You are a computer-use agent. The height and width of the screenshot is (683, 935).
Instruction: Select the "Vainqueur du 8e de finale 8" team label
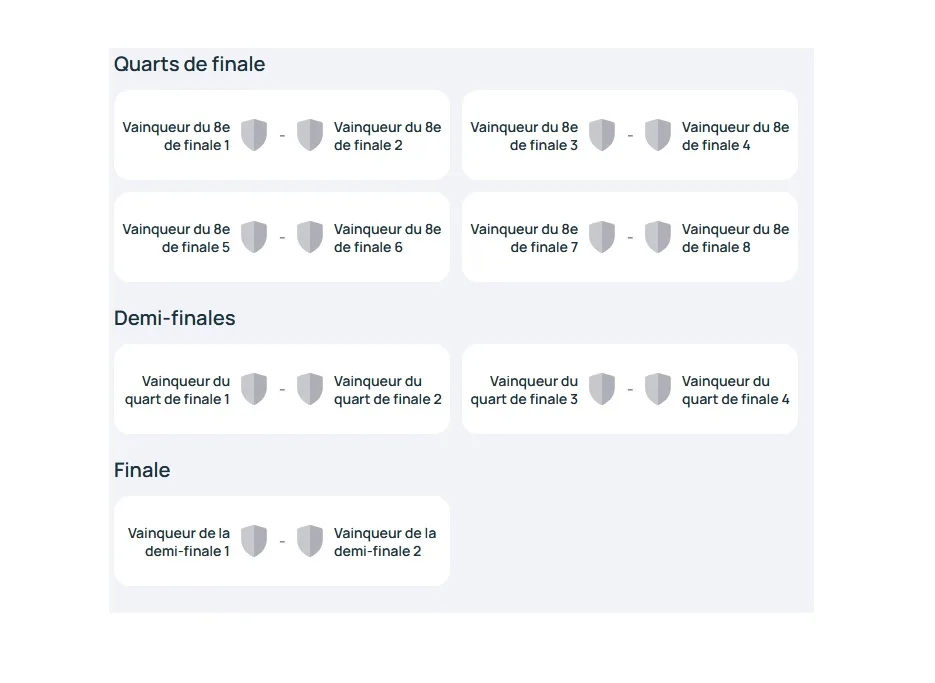coord(735,238)
